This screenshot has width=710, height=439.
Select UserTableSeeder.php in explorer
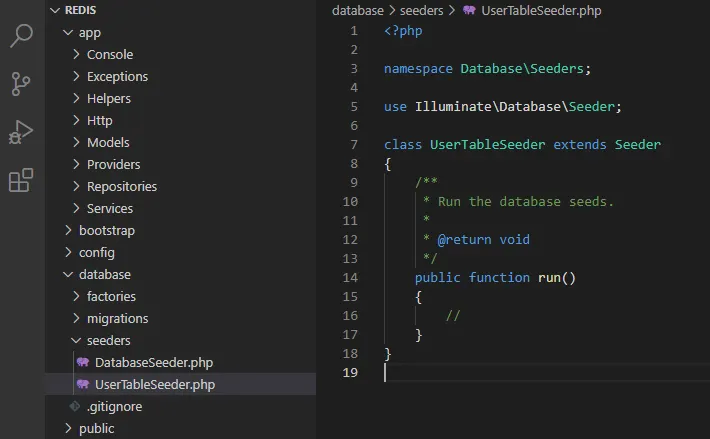pos(155,384)
